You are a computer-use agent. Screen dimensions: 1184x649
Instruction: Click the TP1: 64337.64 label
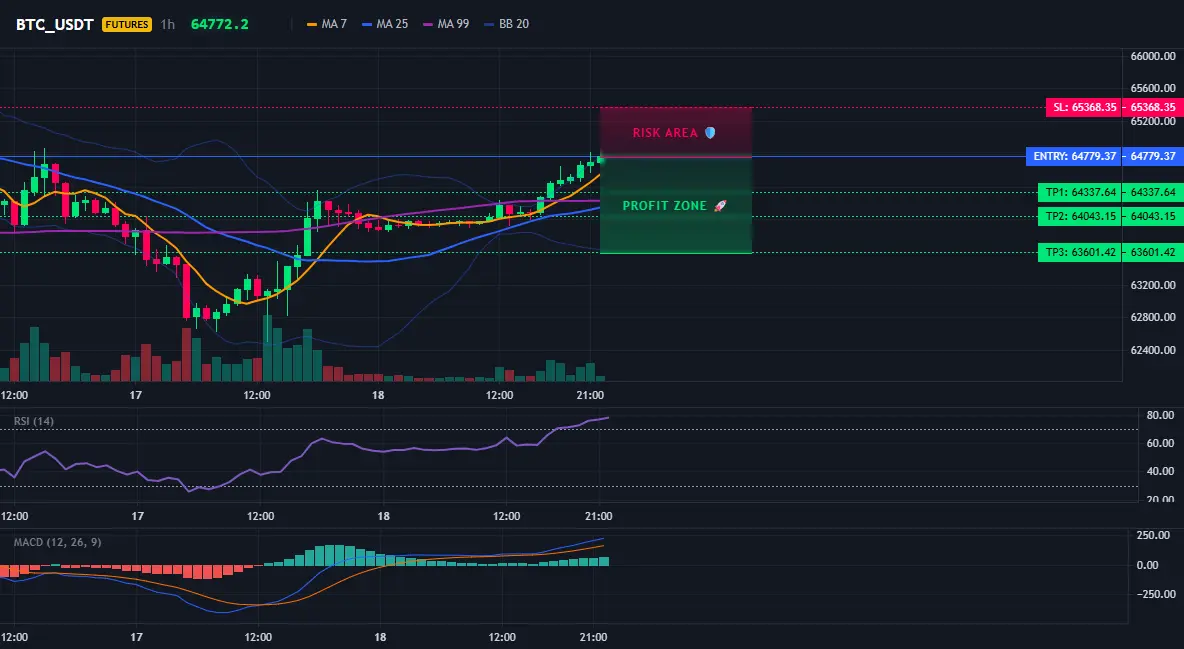1081,192
